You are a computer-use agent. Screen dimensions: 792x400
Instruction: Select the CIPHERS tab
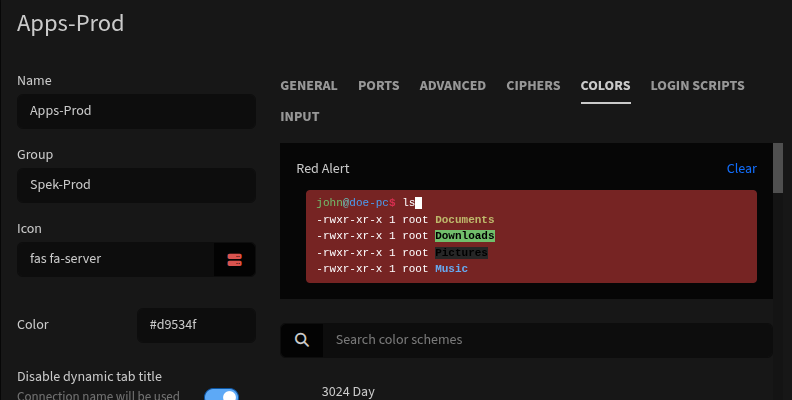tap(533, 86)
